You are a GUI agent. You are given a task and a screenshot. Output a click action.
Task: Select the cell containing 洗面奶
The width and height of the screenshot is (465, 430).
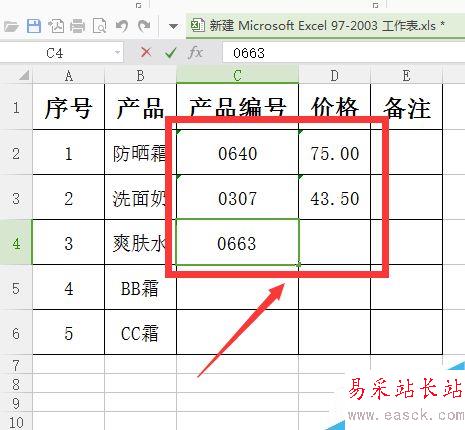pos(140,198)
